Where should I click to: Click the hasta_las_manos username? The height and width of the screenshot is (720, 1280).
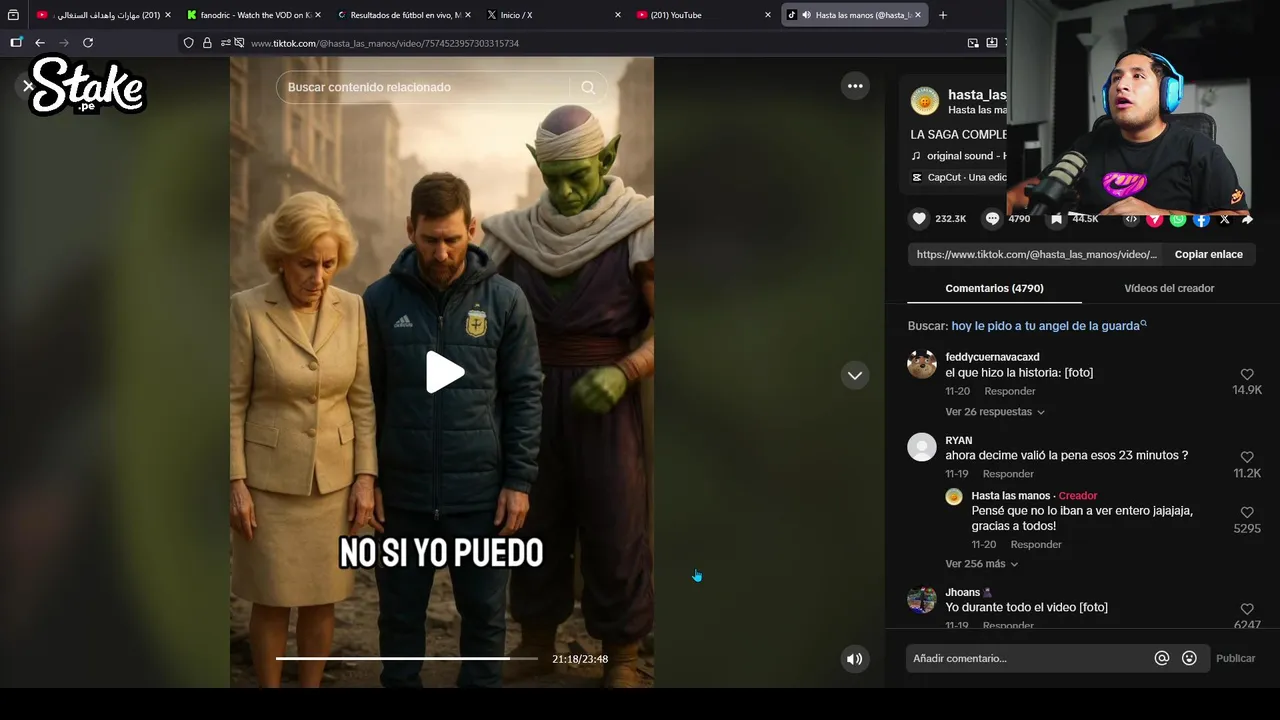pos(977,94)
